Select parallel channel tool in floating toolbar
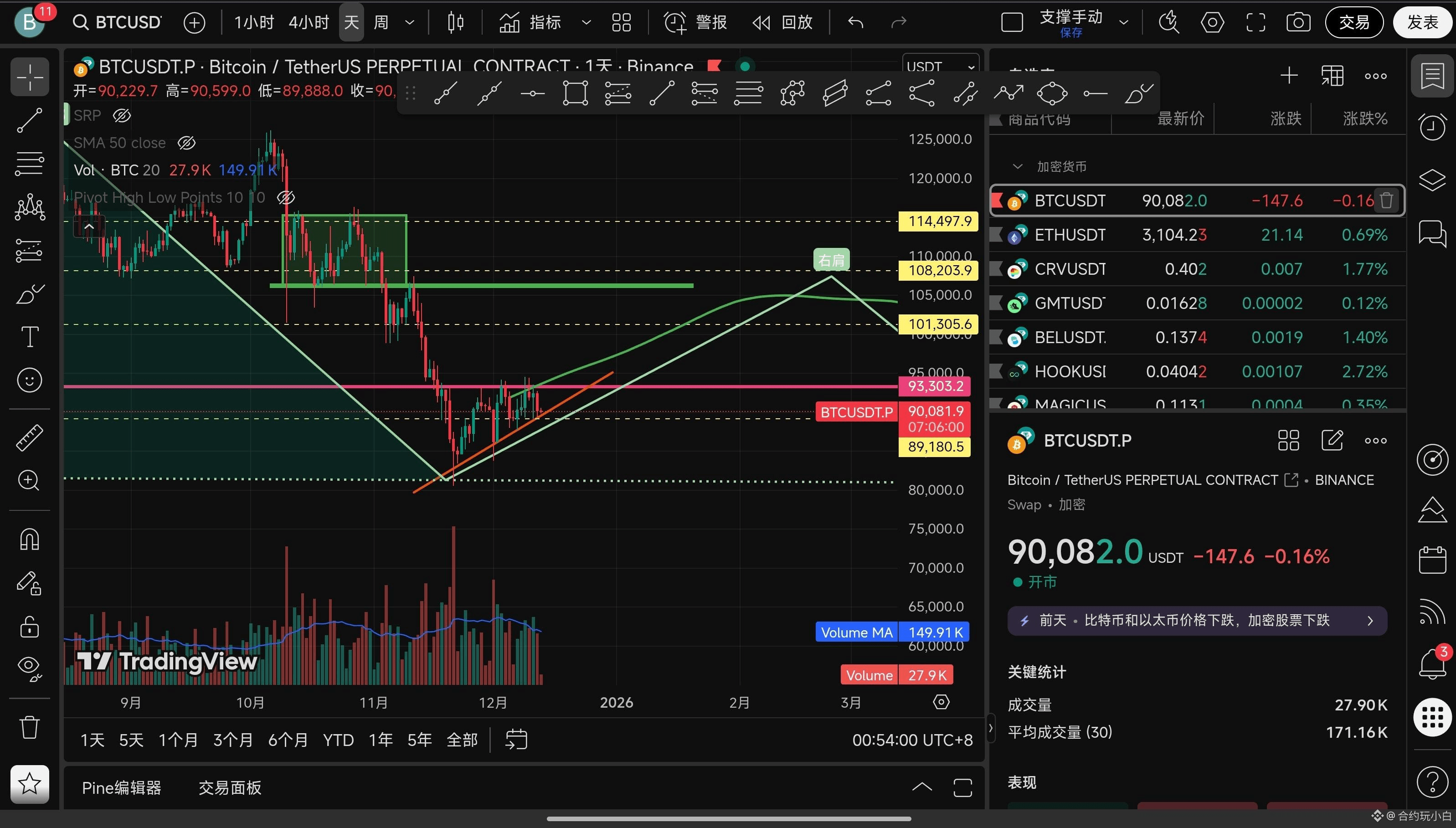The width and height of the screenshot is (1456, 828). [834, 93]
